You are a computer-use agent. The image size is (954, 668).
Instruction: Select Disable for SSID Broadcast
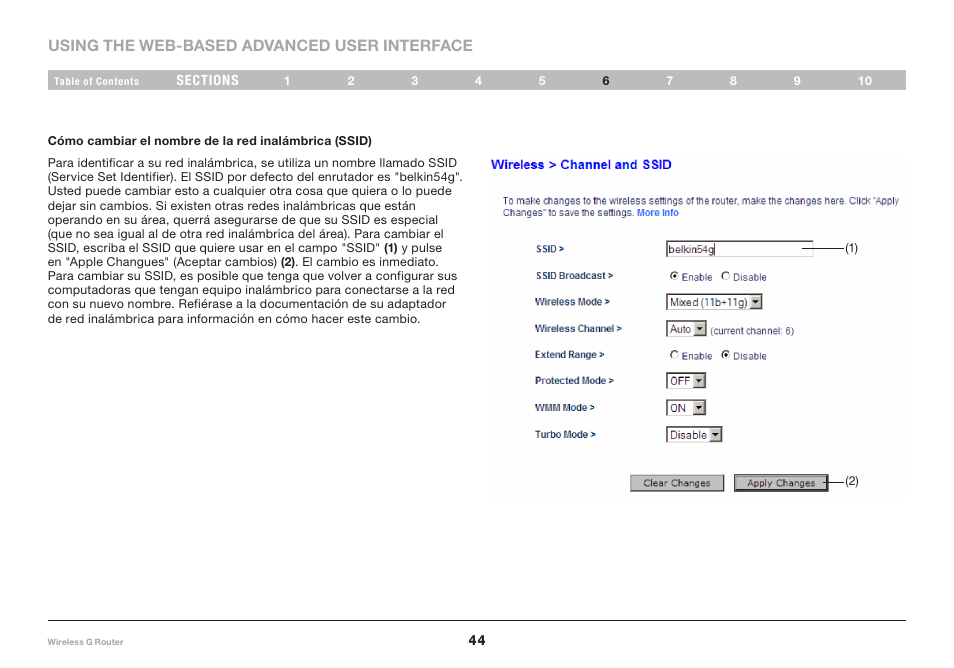(x=725, y=276)
